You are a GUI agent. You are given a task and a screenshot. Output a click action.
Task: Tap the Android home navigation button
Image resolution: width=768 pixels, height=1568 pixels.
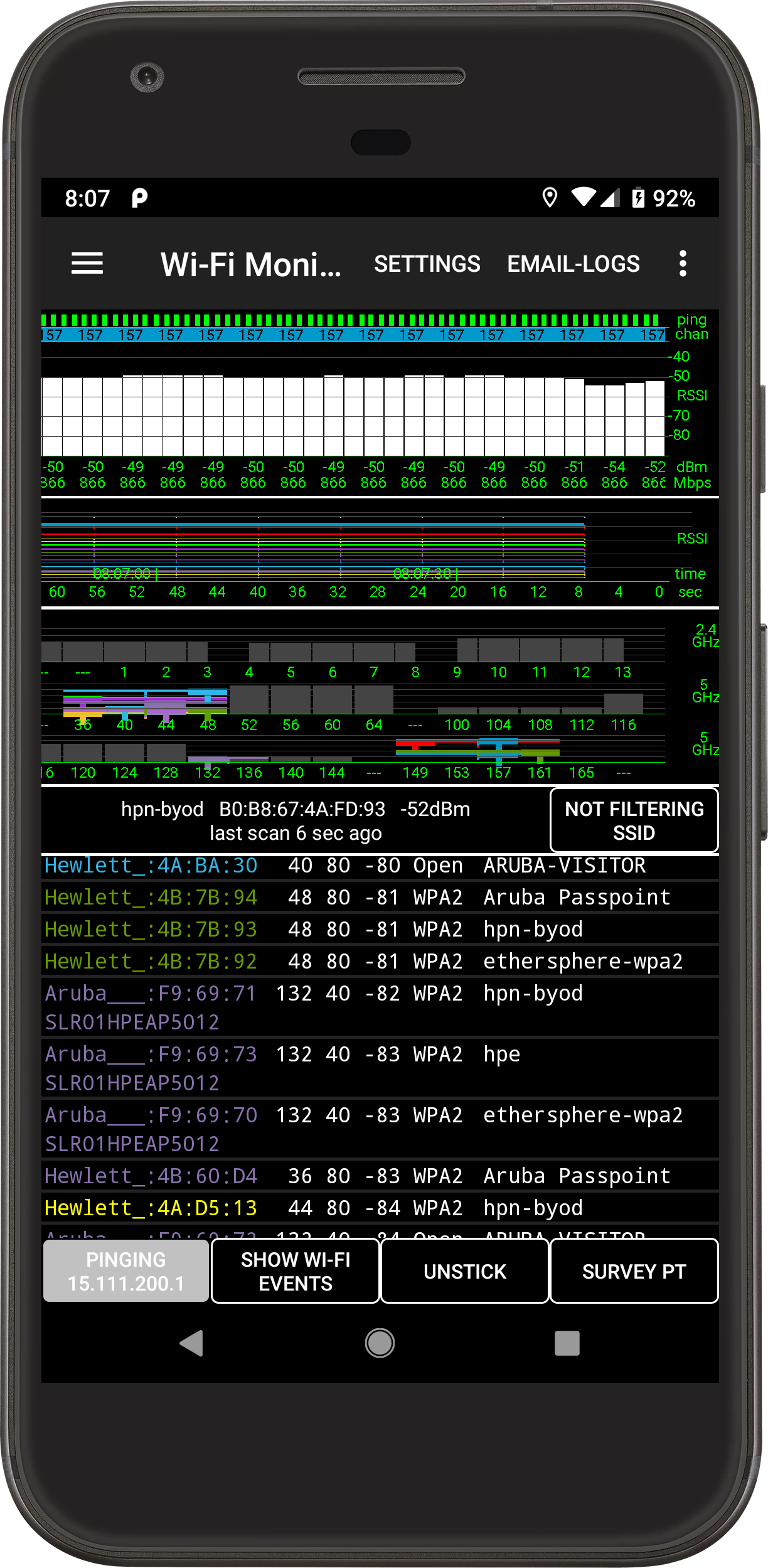pyautogui.click(x=380, y=1343)
